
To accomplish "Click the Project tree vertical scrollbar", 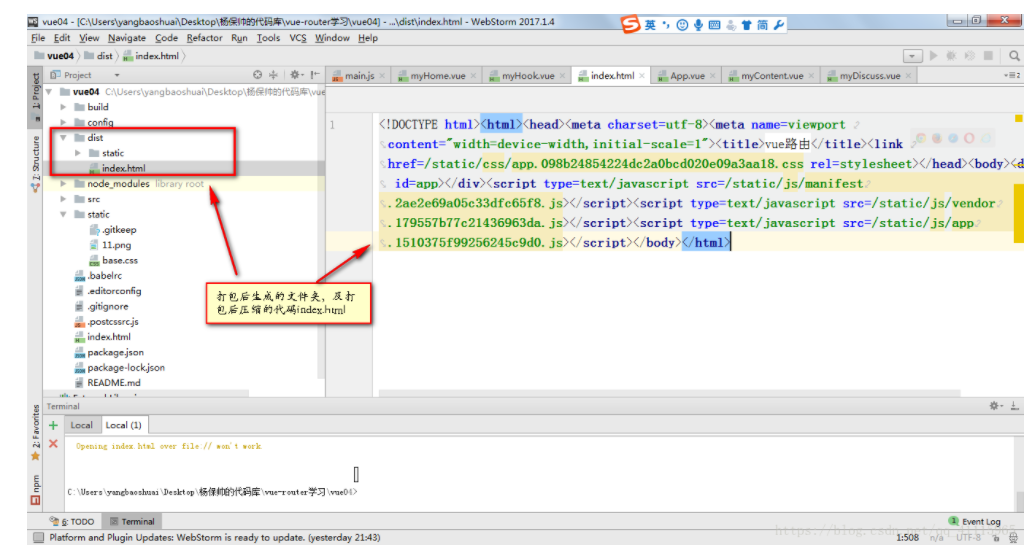I will click(321, 231).
